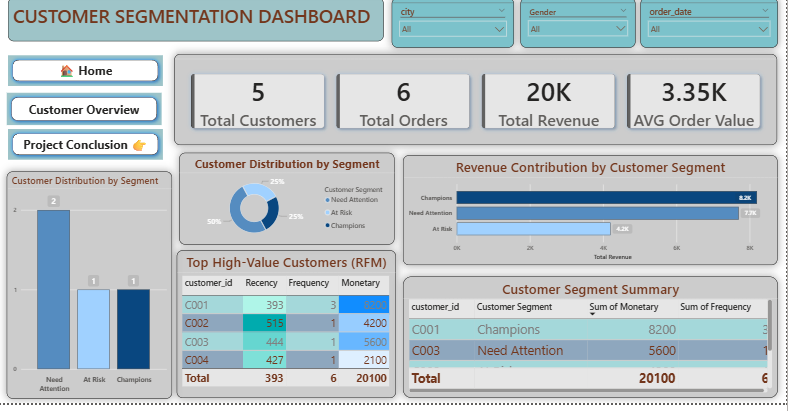The width and height of the screenshot is (789, 411).
Task: Select the At Risk column bar
Action: click(94, 328)
